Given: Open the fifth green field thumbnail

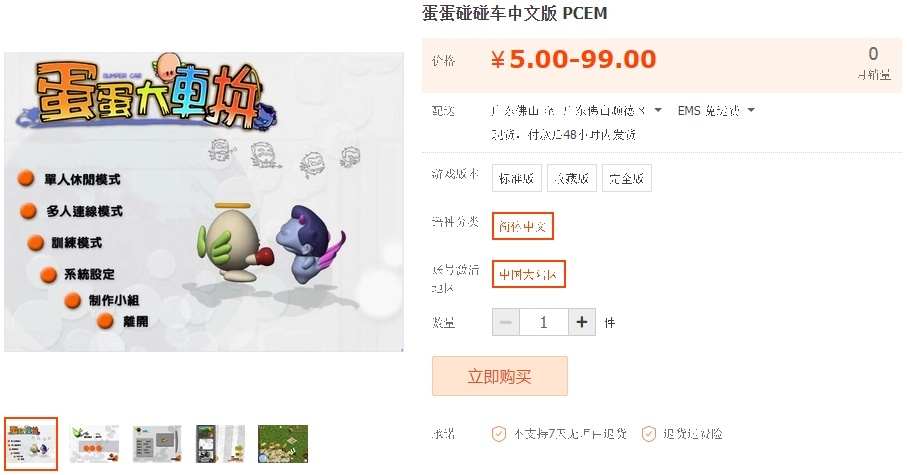Looking at the screenshot, I should click(x=283, y=444).
